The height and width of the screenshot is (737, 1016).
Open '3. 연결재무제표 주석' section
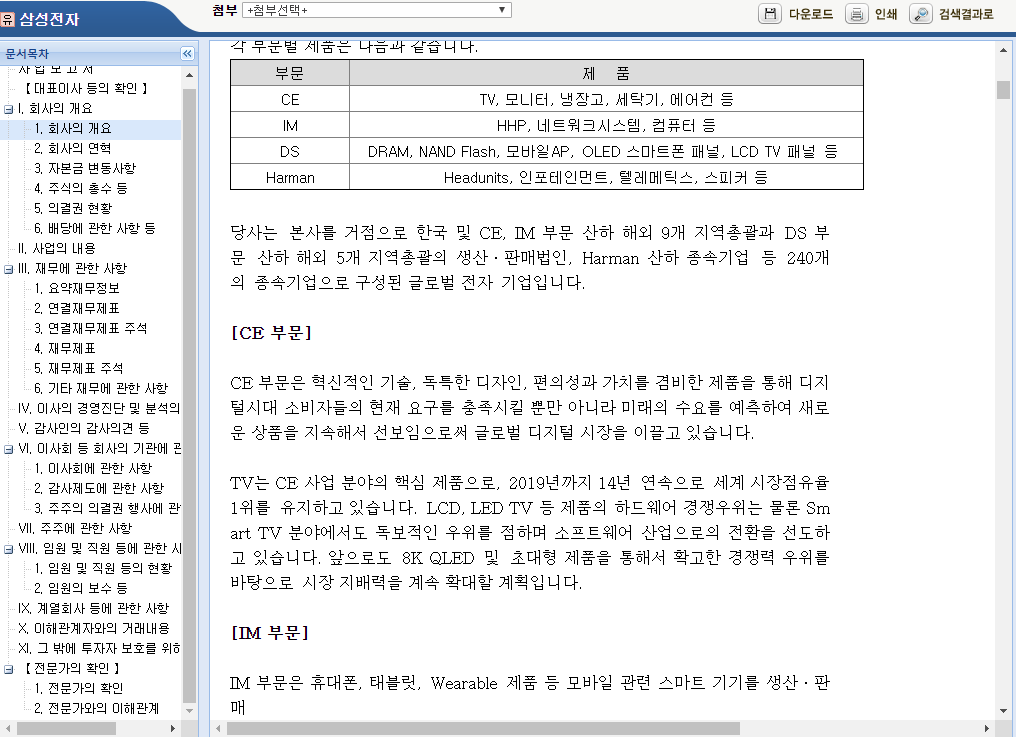91,329
